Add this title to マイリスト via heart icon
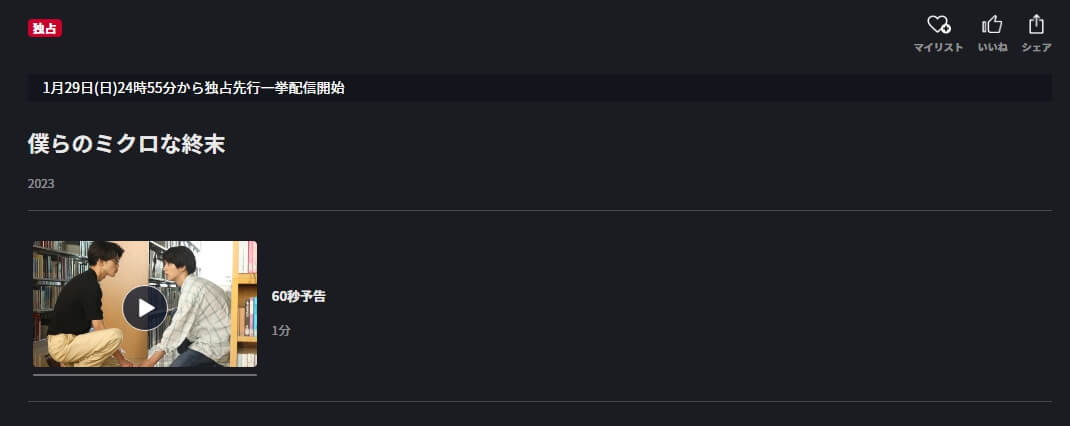This screenshot has height=426, width=1070. (x=938, y=25)
